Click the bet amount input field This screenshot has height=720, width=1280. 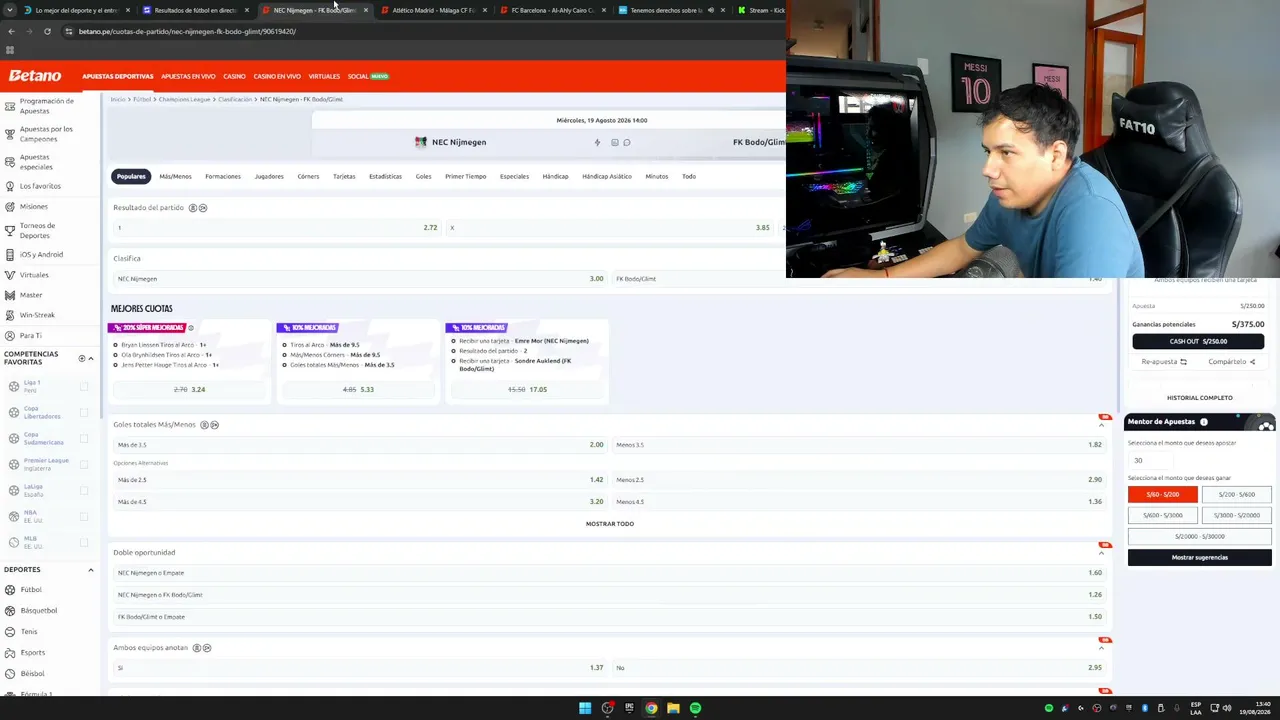tap(1150, 460)
